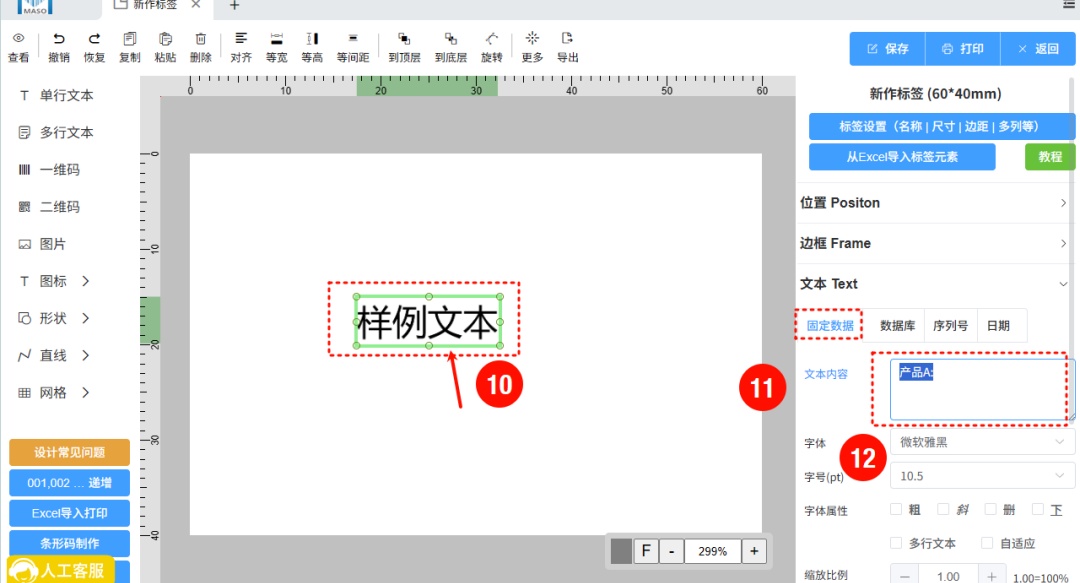This screenshot has width=1080, height=583.
Task: Click the 保存 save button
Action: pos(888,49)
